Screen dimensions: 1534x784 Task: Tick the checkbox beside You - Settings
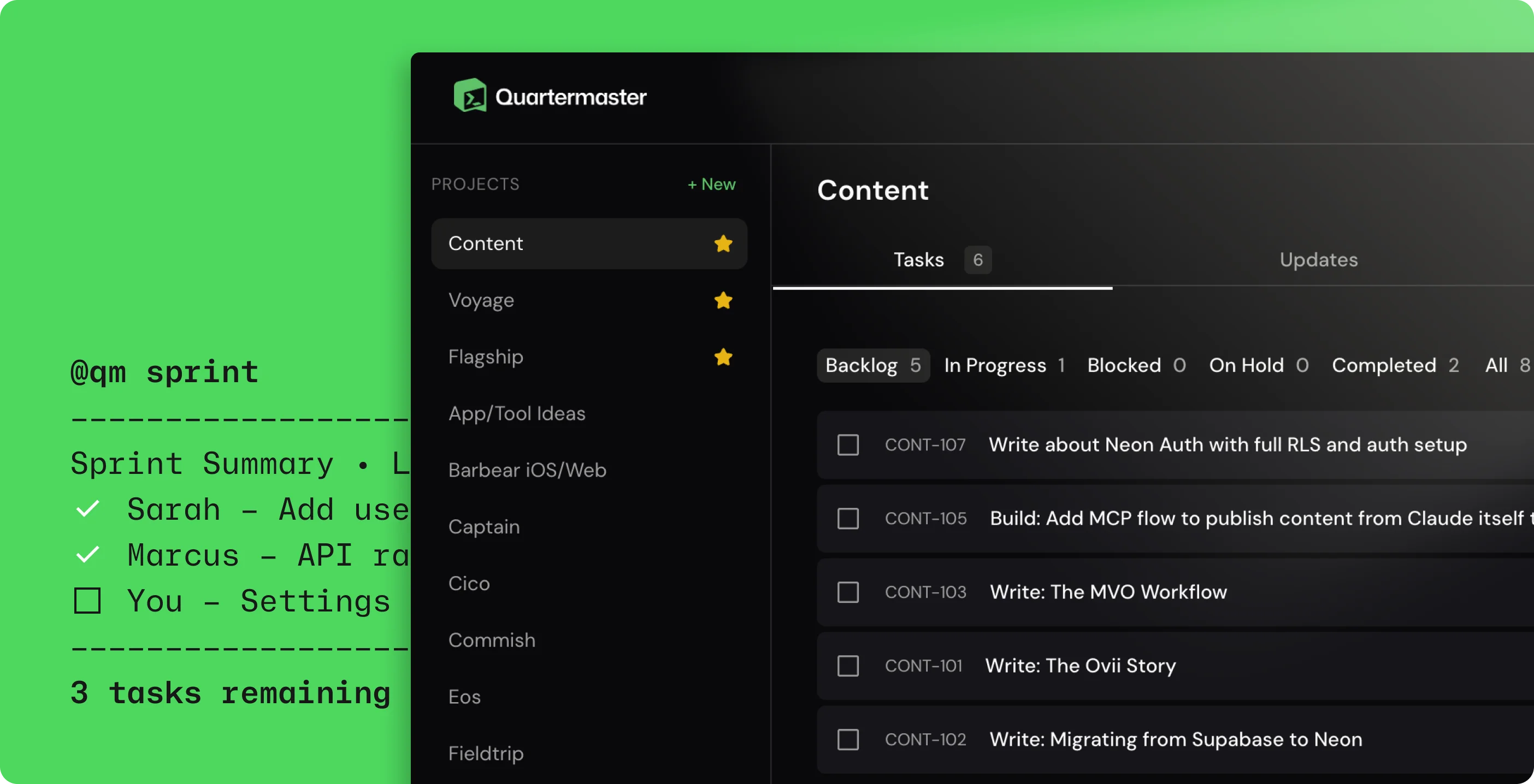87,601
